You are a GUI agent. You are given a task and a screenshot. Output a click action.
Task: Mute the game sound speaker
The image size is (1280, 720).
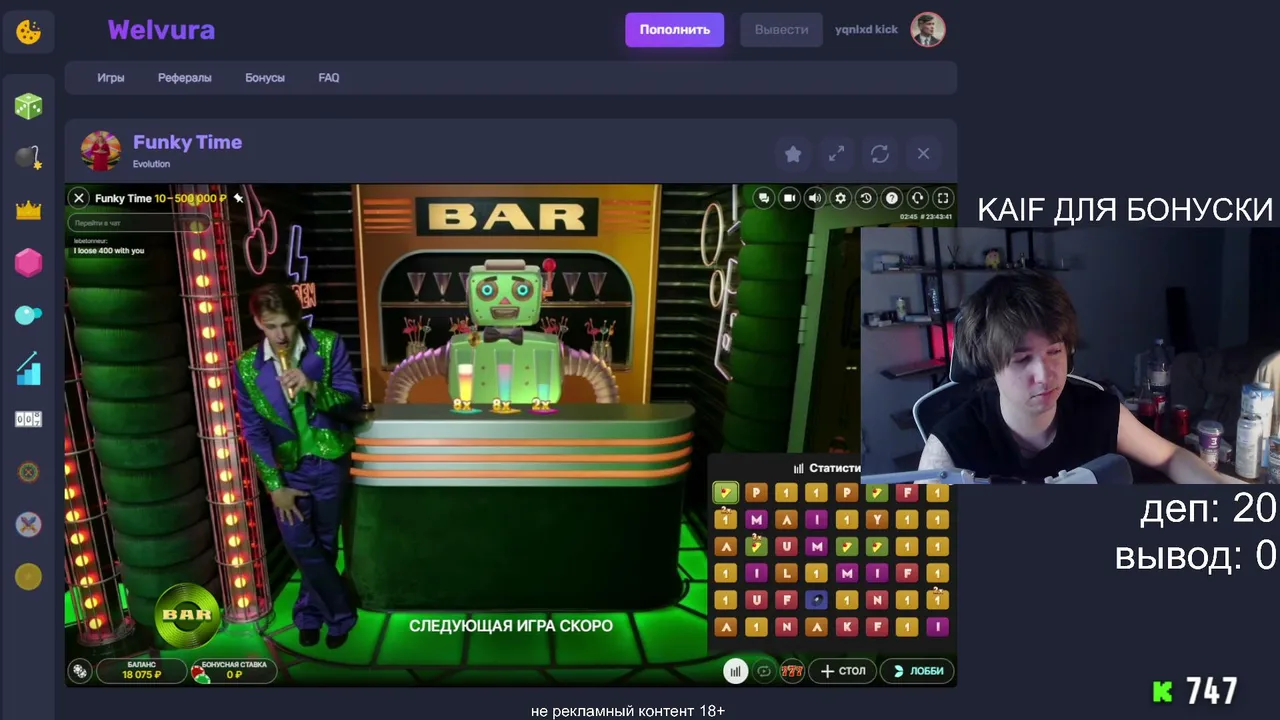pos(815,198)
